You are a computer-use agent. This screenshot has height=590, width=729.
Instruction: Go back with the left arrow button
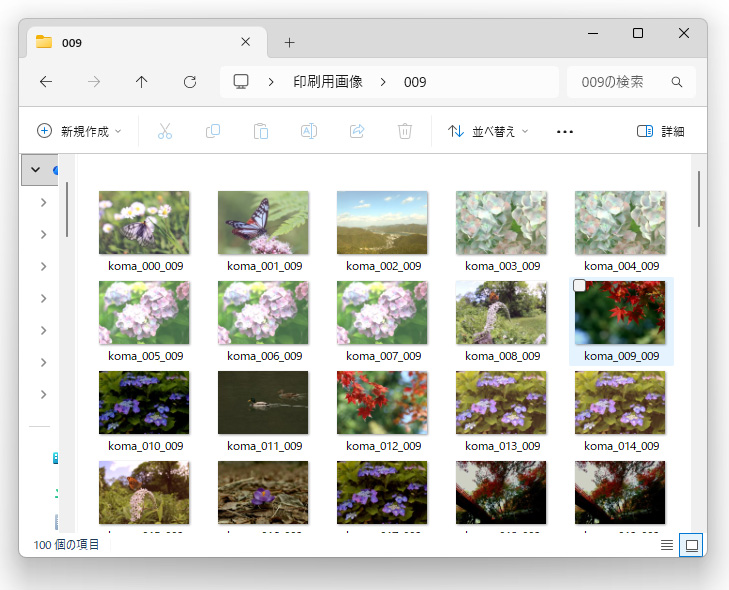(x=46, y=82)
